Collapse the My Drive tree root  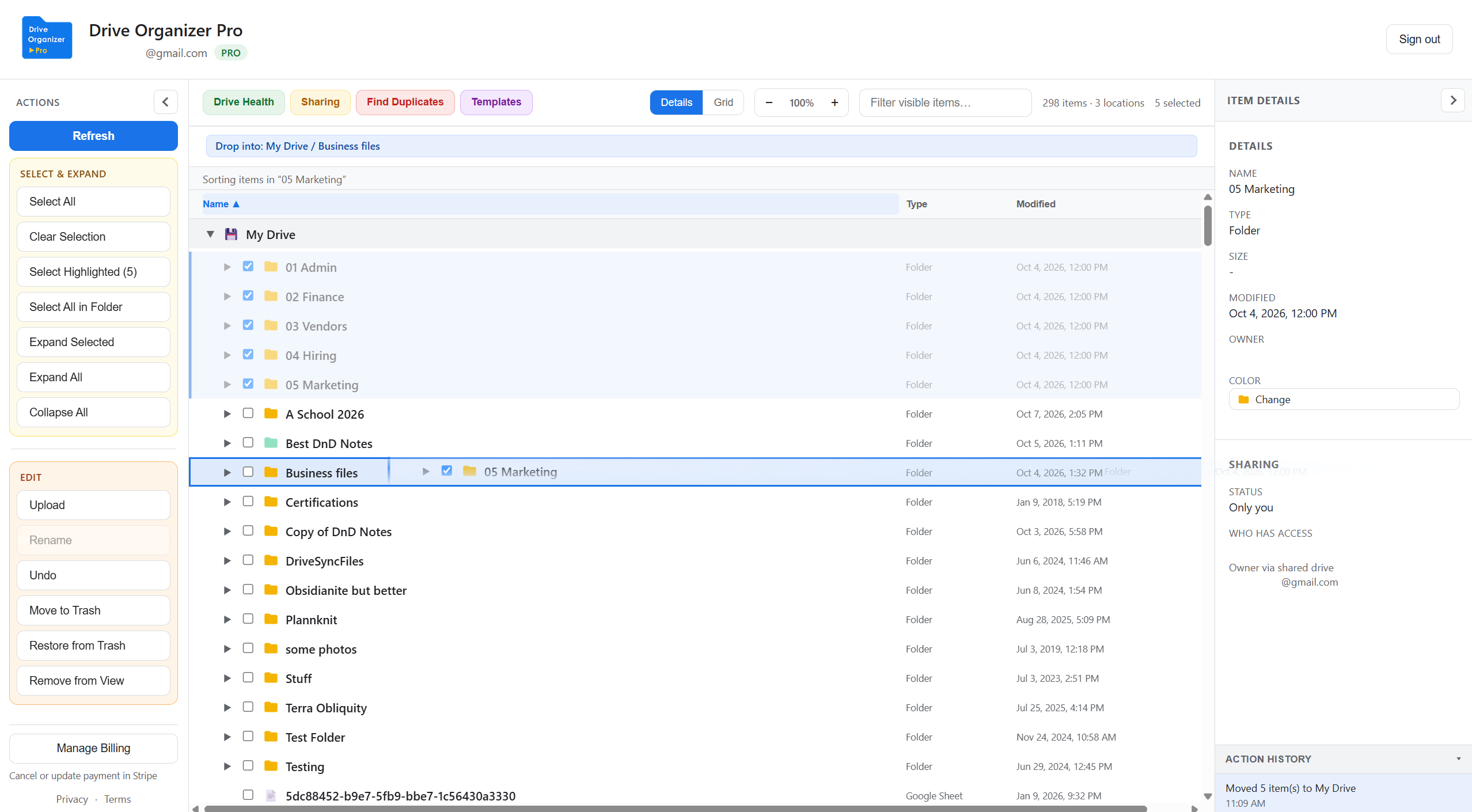pos(210,234)
